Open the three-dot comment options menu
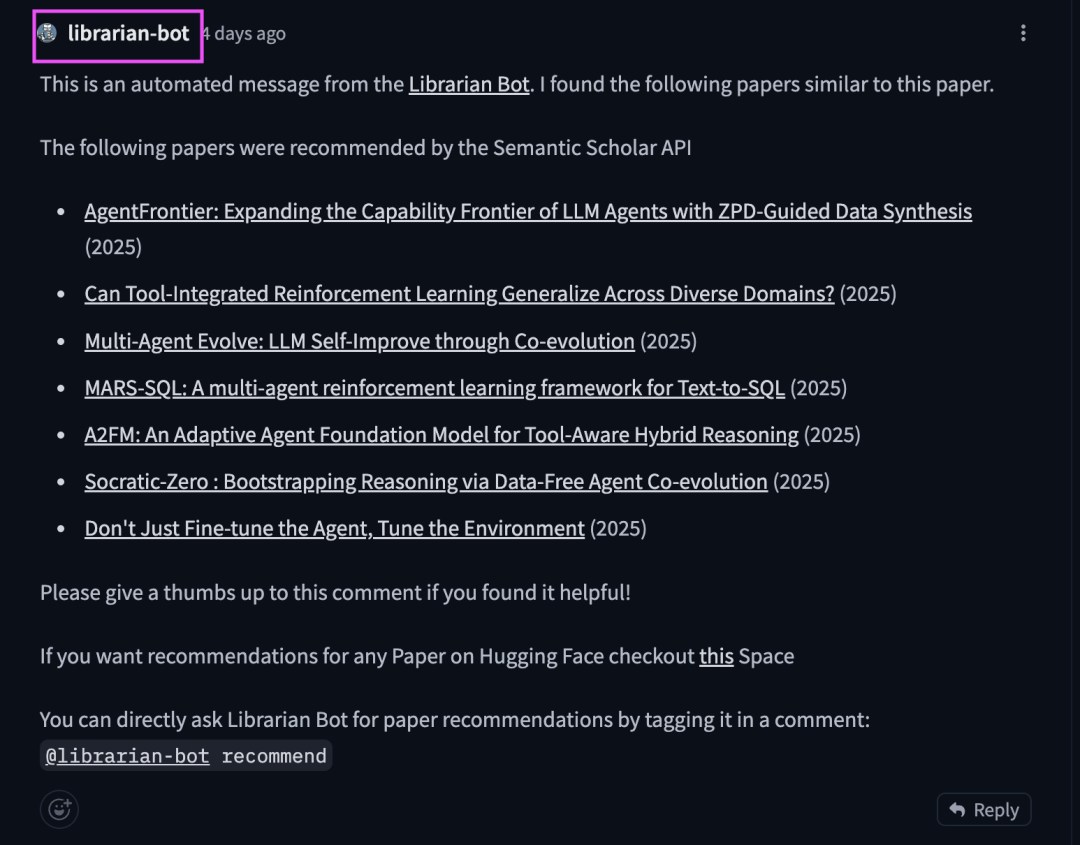This screenshot has height=845, width=1080. coord(1023,33)
